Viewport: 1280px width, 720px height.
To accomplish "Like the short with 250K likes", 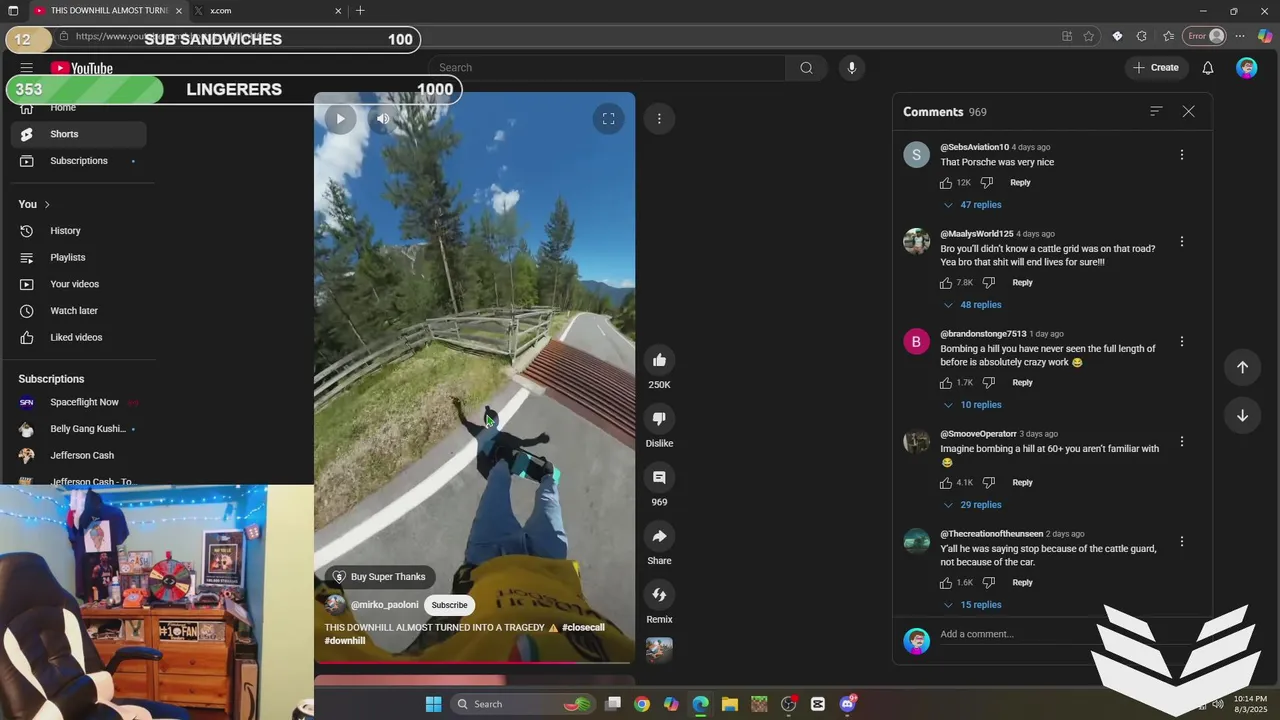I will pos(659,360).
